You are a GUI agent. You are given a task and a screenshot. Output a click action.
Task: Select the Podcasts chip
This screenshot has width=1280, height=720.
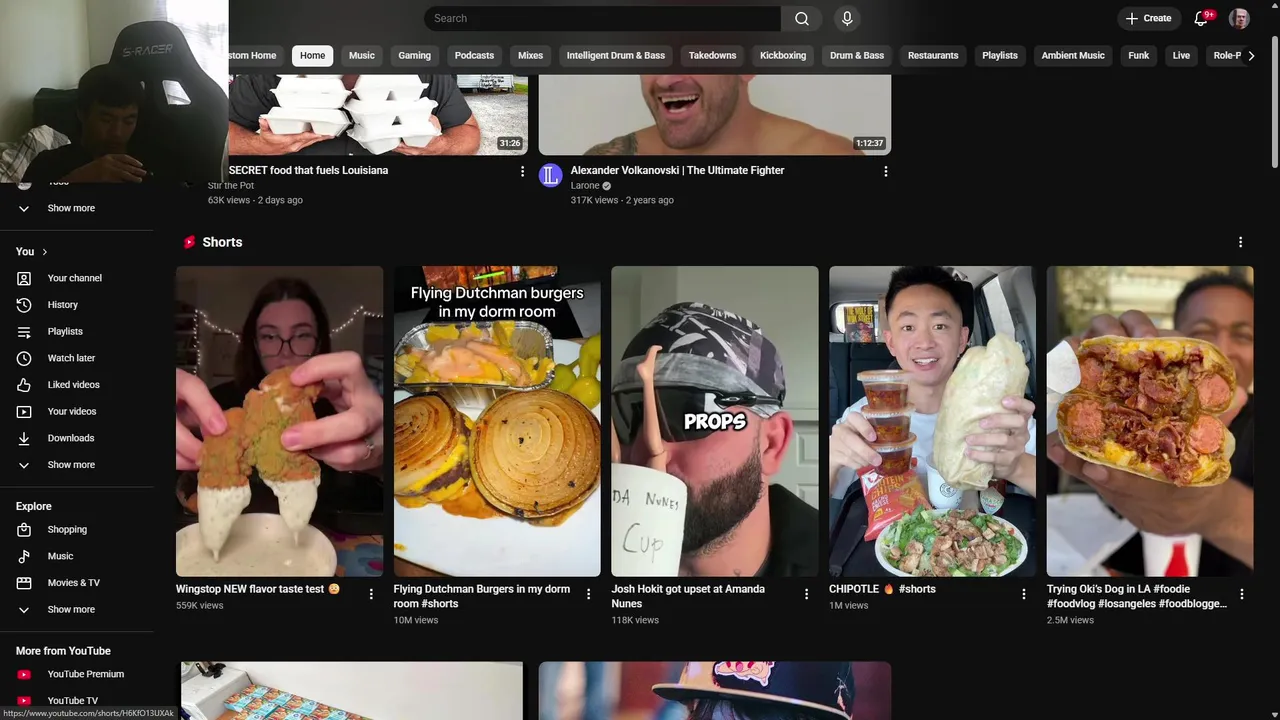click(474, 55)
